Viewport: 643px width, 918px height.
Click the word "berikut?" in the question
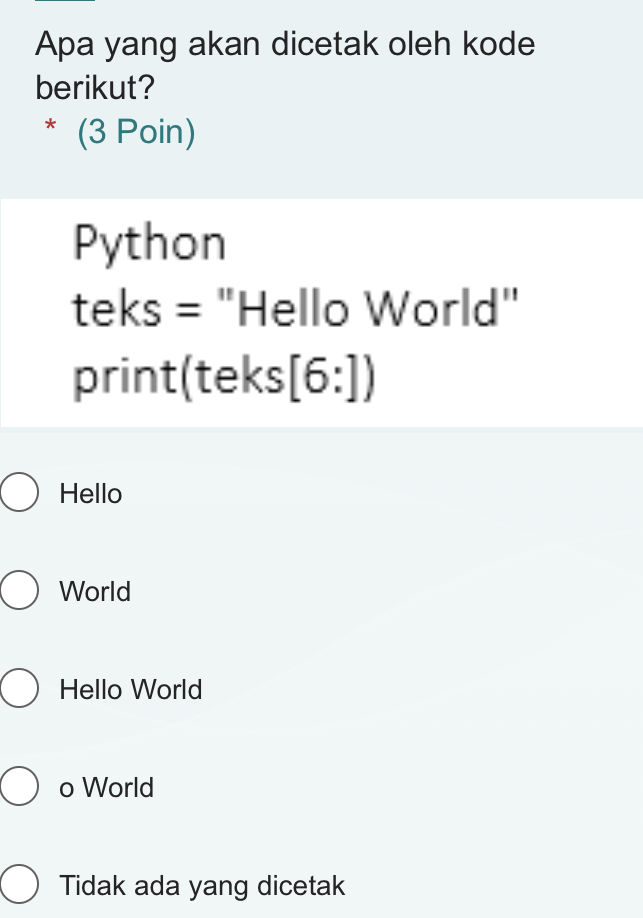(x=95, y=88)
